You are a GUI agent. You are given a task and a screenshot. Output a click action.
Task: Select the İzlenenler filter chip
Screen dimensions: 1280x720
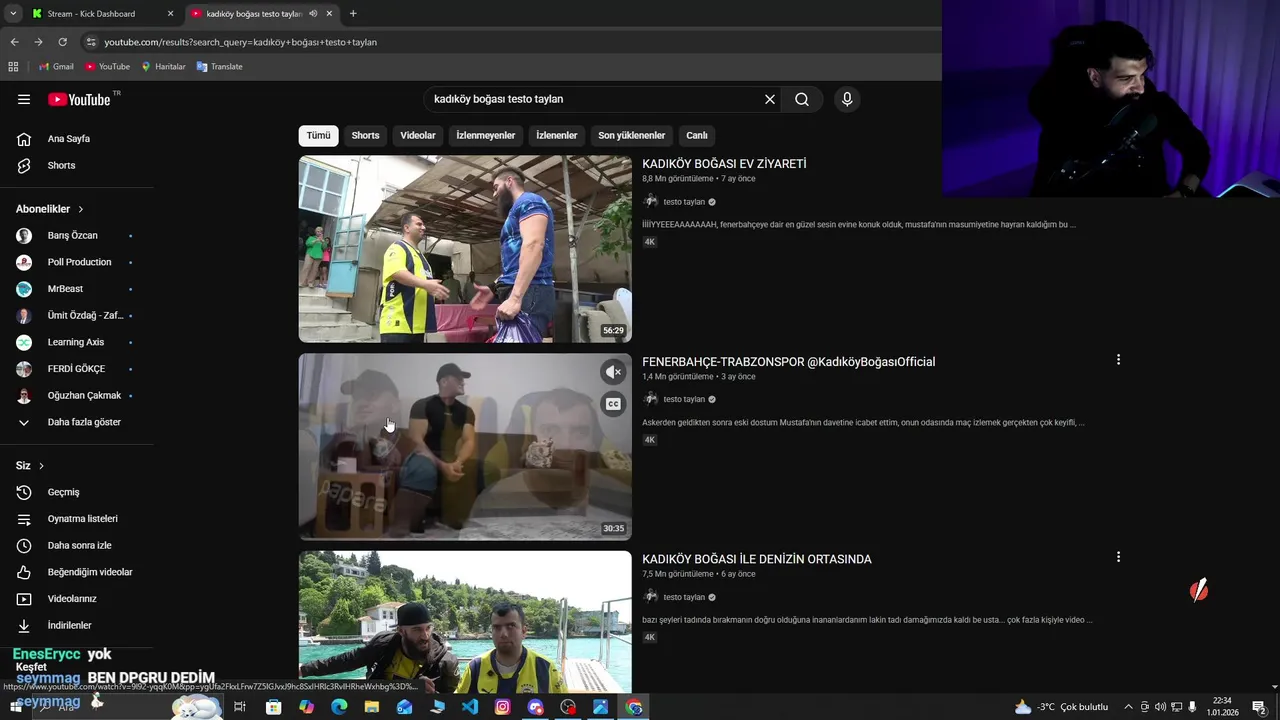tap(556, 135)
